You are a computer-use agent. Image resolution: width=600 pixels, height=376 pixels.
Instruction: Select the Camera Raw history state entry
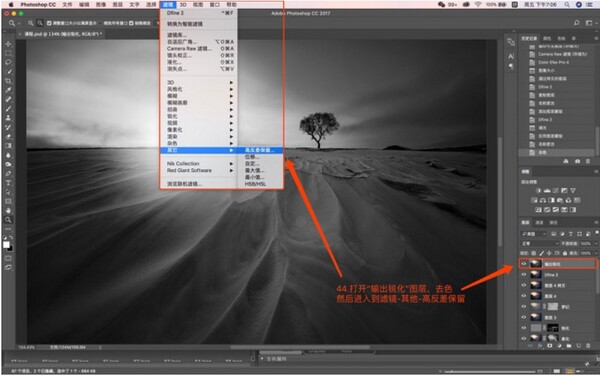click(562, 54)
